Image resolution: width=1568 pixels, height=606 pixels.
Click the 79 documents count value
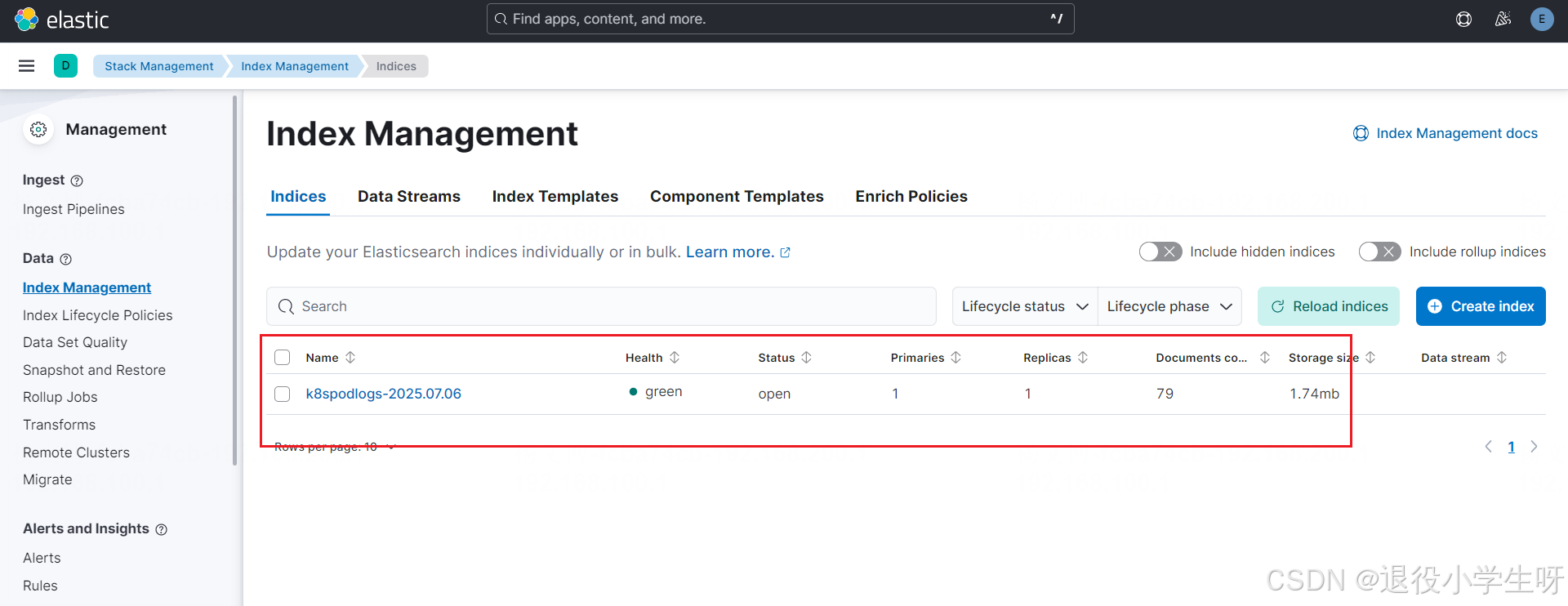(1165, 394)
